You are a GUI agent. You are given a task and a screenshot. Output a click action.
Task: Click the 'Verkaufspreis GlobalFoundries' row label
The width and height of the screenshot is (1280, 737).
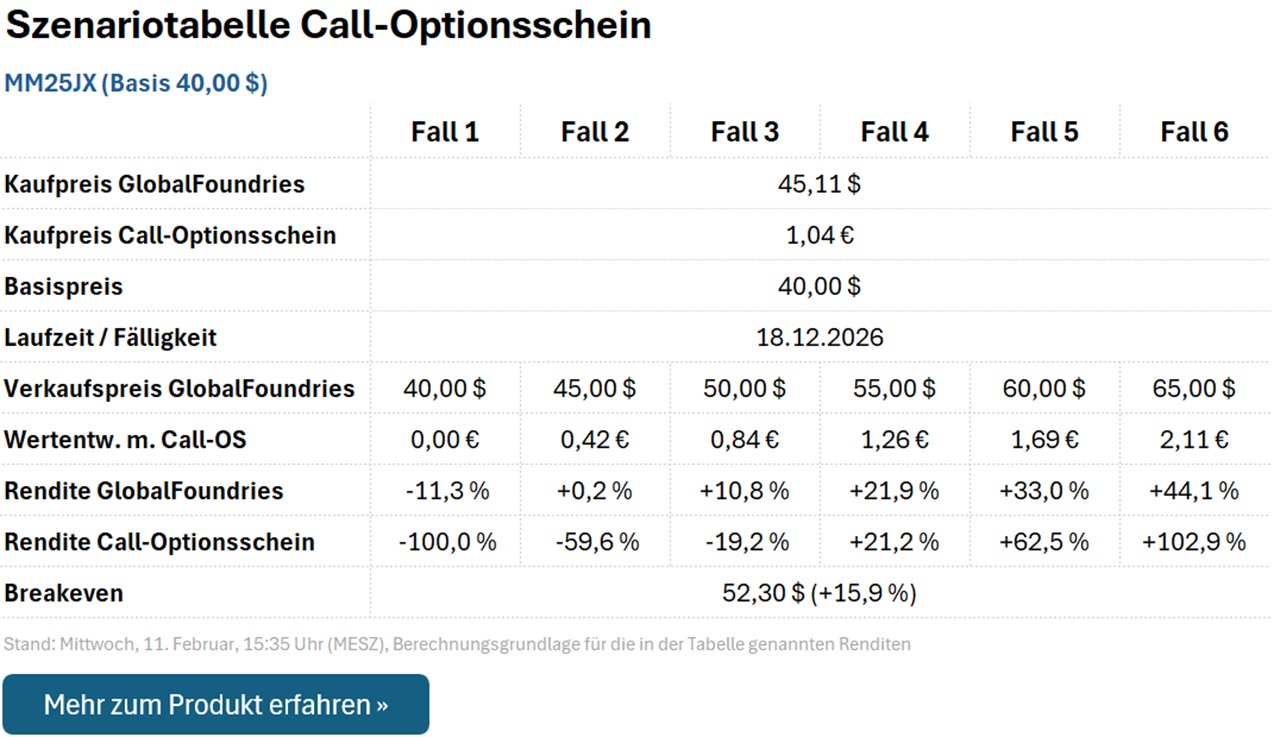[x=178, y=388]
